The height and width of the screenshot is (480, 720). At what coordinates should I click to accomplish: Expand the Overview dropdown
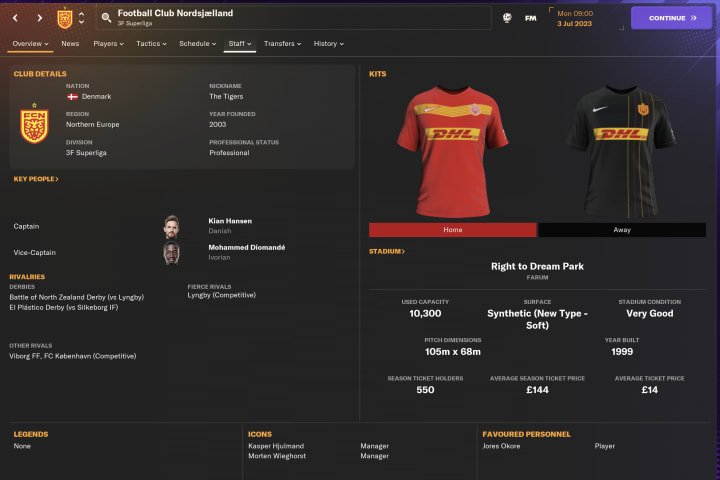(30, 44)
